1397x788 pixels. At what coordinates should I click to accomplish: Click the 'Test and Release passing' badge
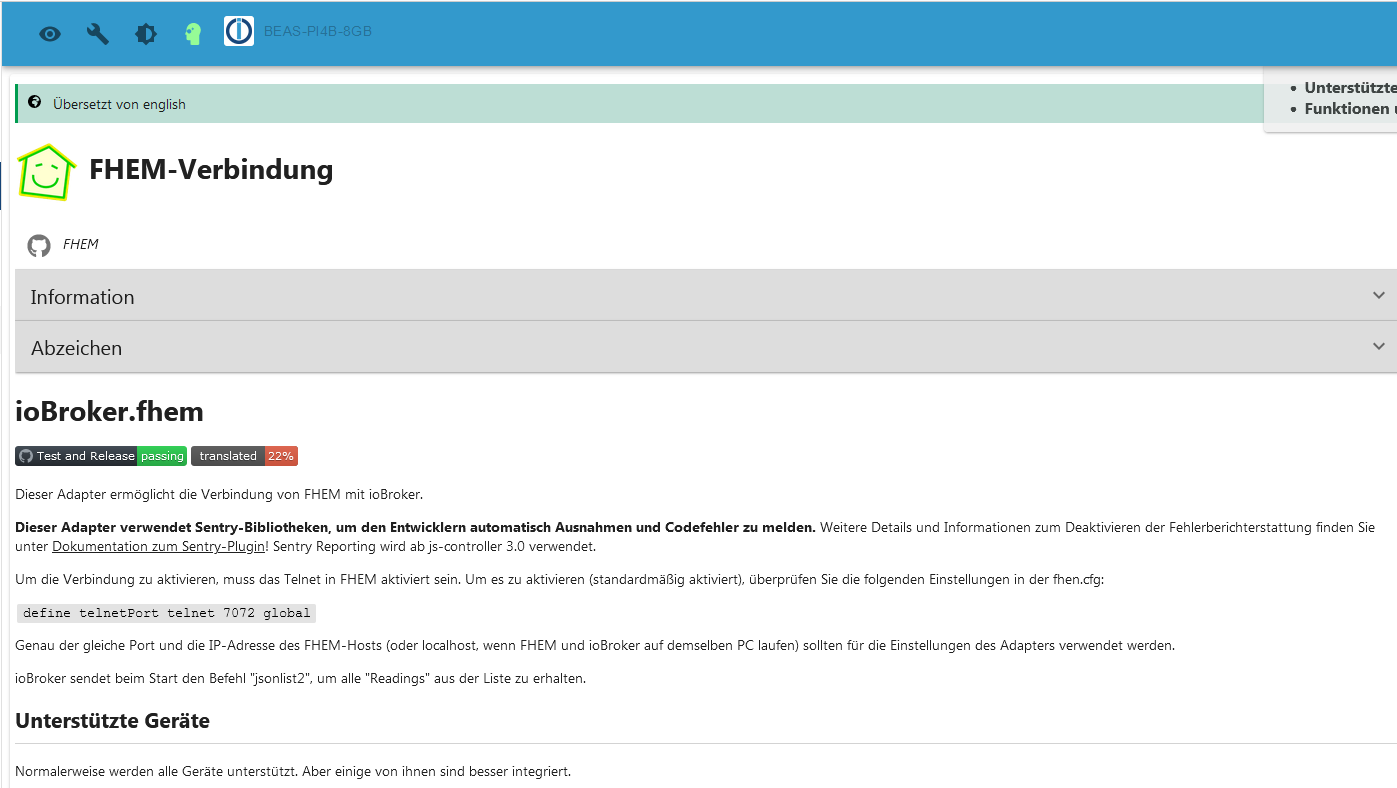pos(101,456)
